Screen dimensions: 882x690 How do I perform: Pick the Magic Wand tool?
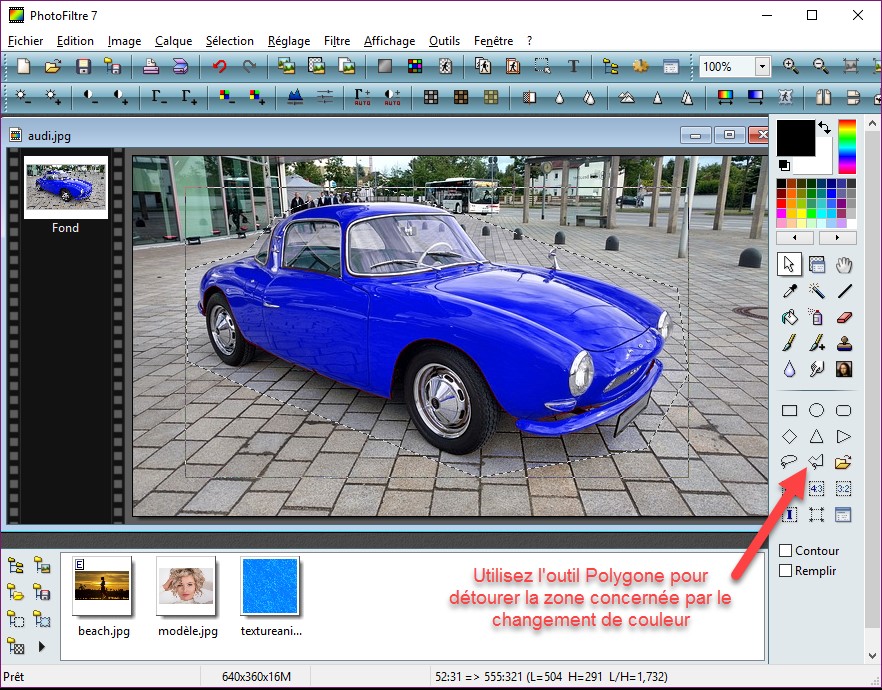816,291
